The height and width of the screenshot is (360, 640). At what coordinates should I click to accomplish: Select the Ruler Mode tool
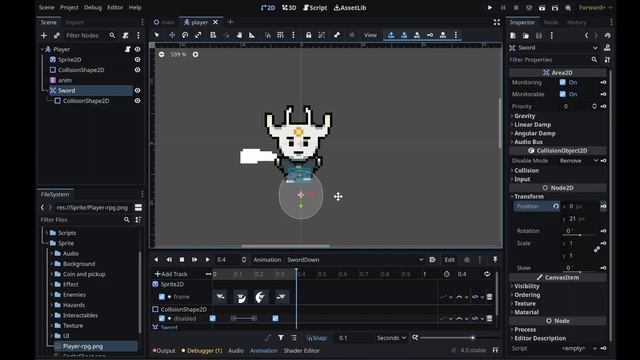(252, 35)
